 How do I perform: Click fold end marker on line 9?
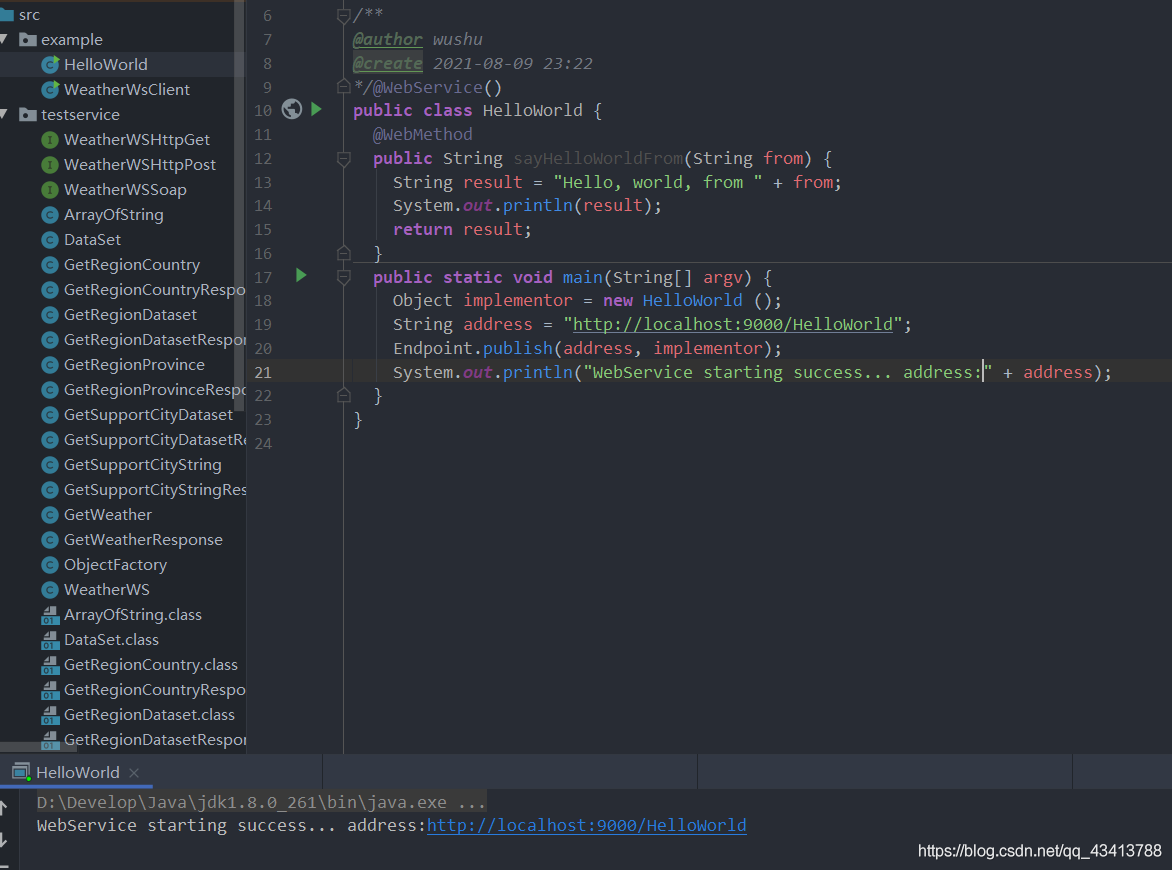[x=344, y=87]
